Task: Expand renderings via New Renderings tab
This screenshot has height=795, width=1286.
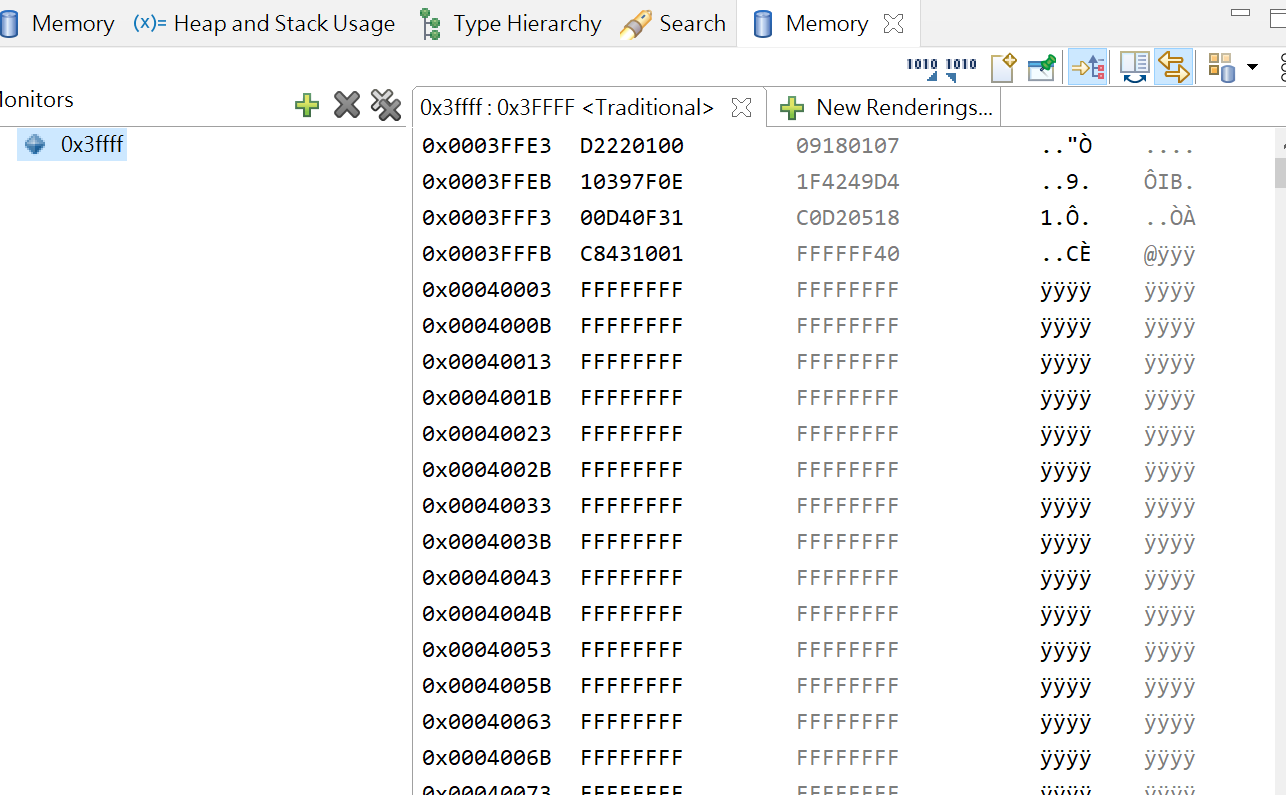Action: [884, 107]
